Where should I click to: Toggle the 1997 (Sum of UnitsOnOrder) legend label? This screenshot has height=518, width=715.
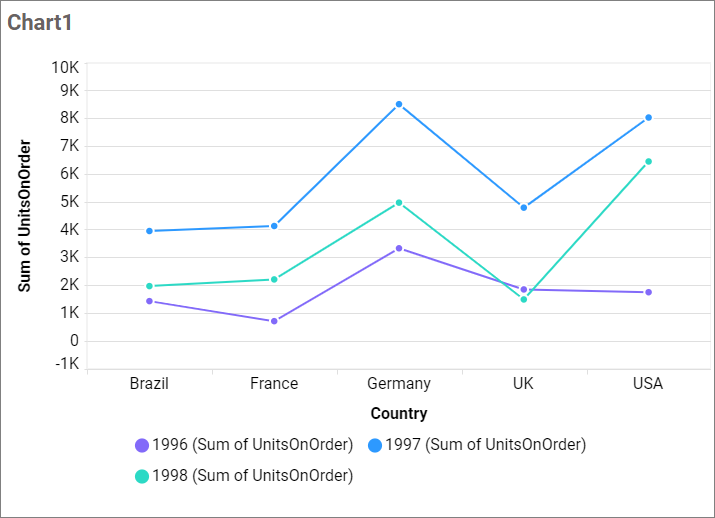[x=485, y=445]
